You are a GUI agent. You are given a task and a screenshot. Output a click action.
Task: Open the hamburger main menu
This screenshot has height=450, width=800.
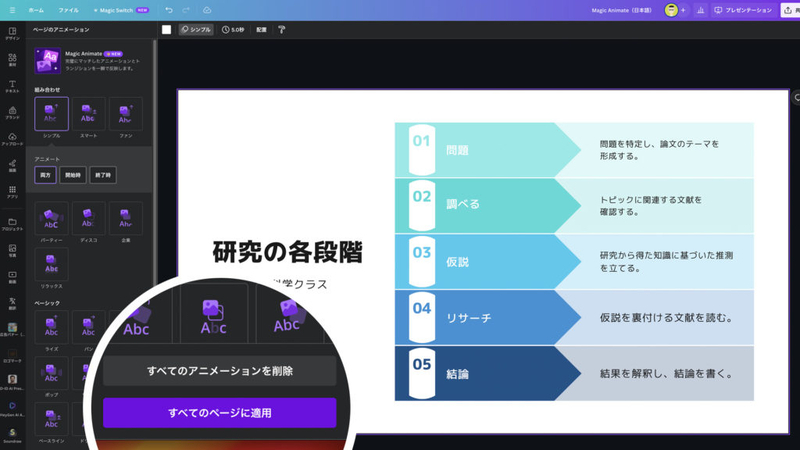point(12,10)
